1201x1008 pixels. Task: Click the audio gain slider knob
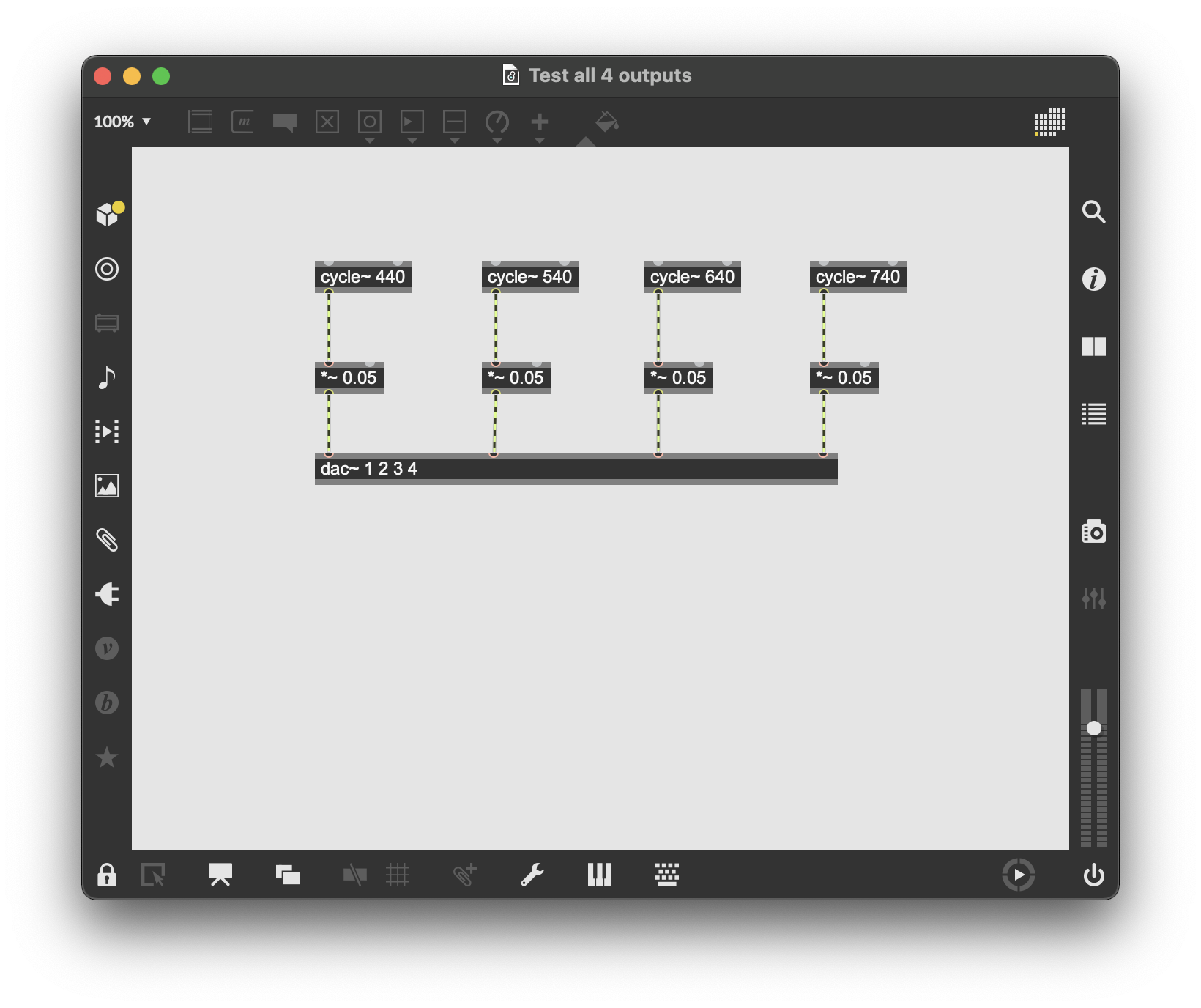click(1093, 728)
